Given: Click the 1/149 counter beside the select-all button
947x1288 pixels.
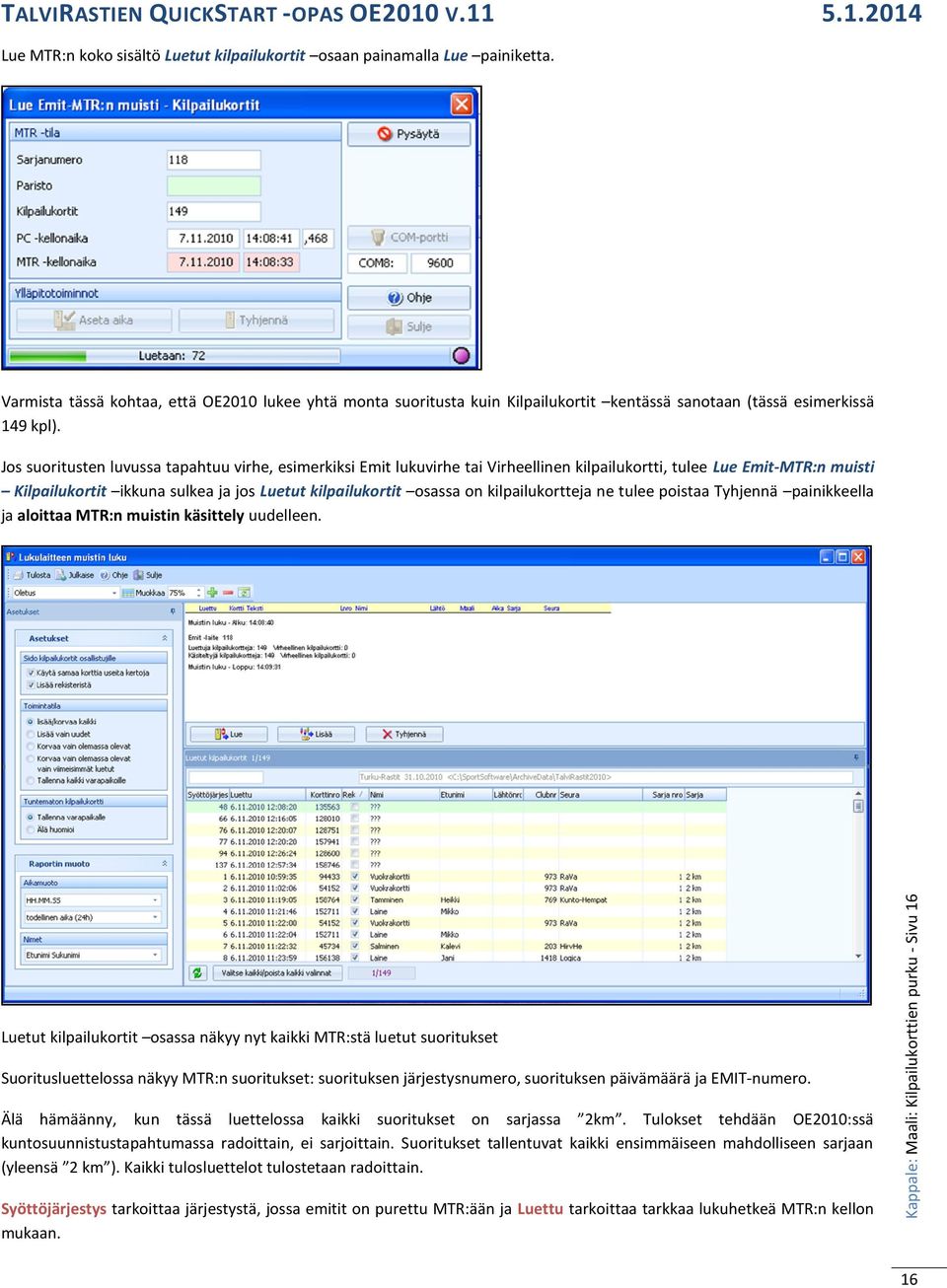Looking at the screenshot, I should point(381,972).
